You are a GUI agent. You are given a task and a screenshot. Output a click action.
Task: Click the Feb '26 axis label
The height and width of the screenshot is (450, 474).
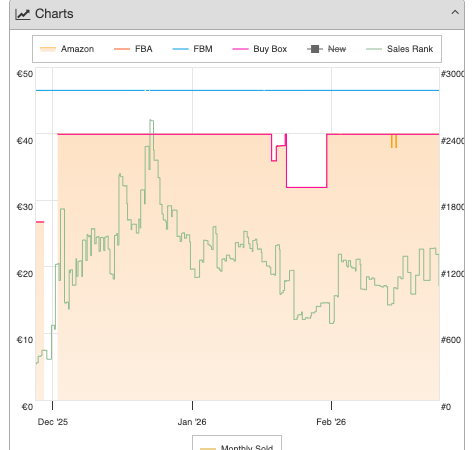point(331,422)
